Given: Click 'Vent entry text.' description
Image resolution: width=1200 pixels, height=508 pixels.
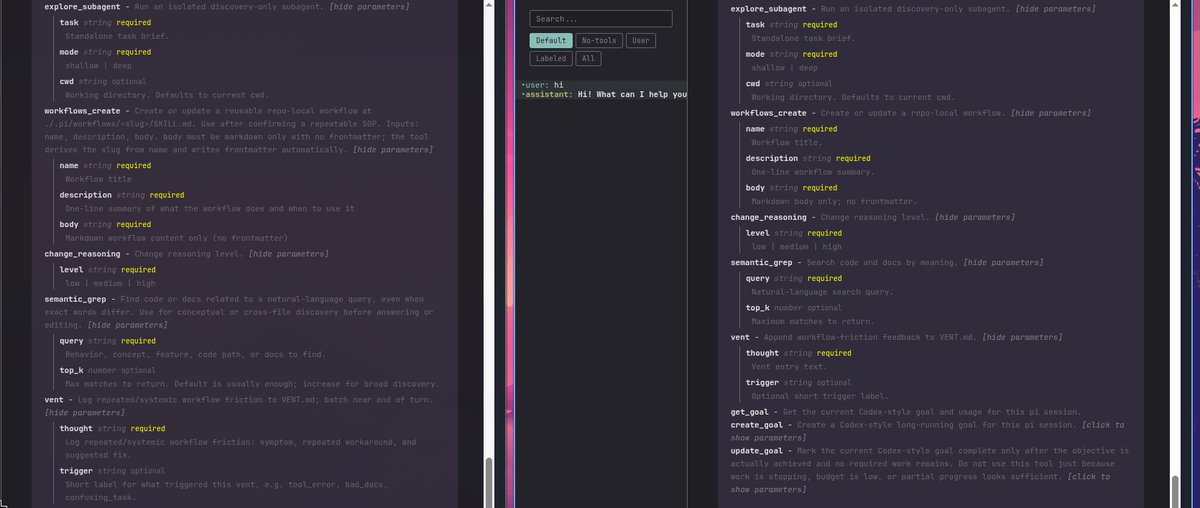Looking at the screenshot, I should pos(791,368).
